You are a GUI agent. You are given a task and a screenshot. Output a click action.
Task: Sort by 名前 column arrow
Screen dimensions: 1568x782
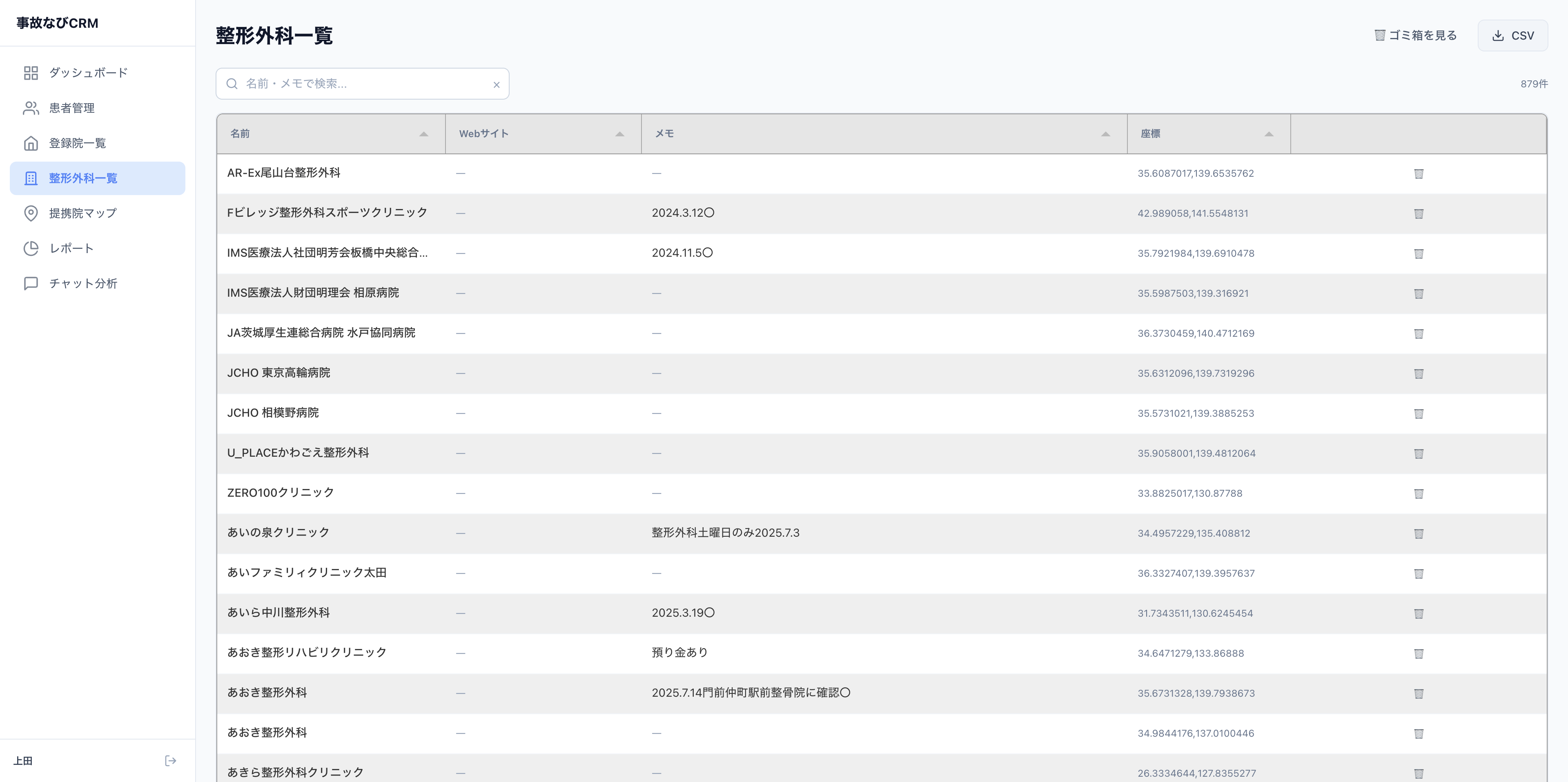[x=424, y=134]
